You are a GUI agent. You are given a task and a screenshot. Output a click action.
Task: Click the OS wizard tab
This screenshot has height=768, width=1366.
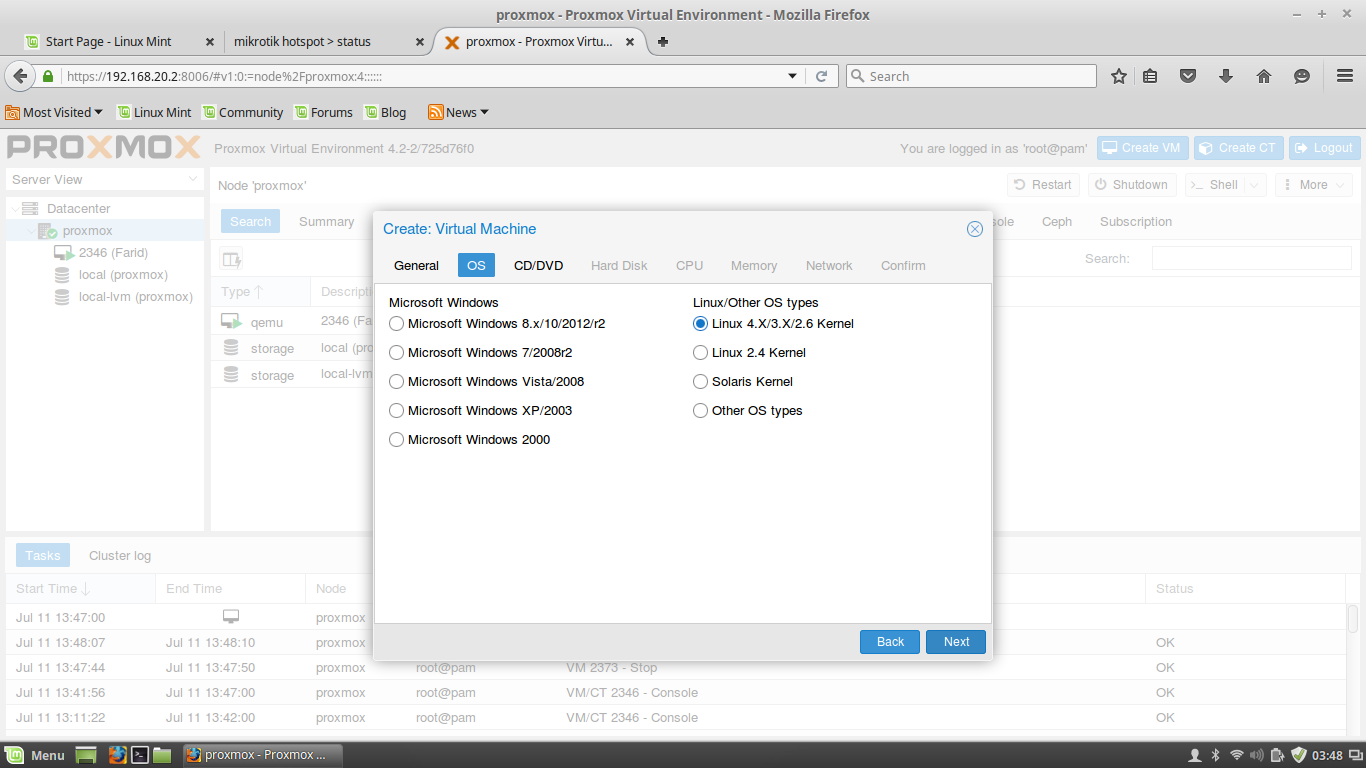click(x=476, y=265)
